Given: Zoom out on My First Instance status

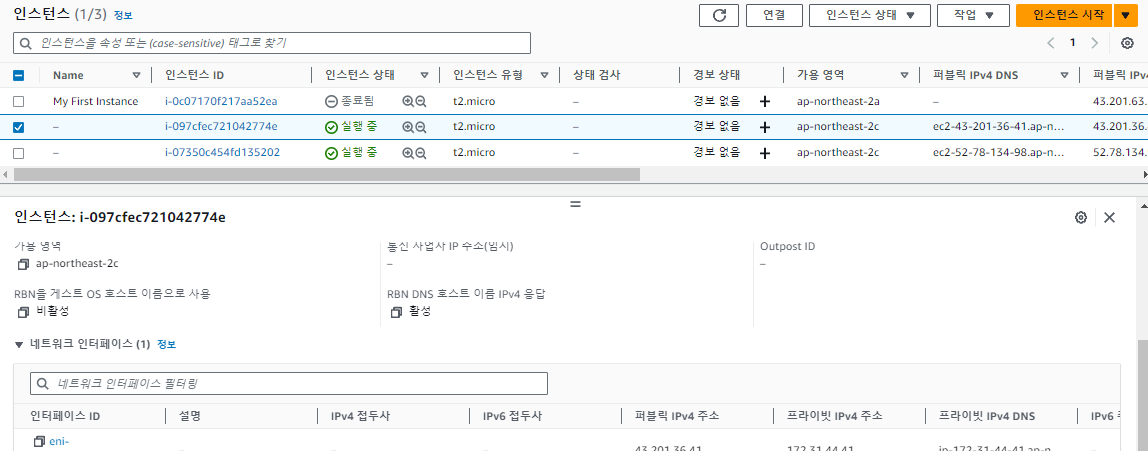Looking at the screenshot, I should pyautogui.click(x=421, y=102).
